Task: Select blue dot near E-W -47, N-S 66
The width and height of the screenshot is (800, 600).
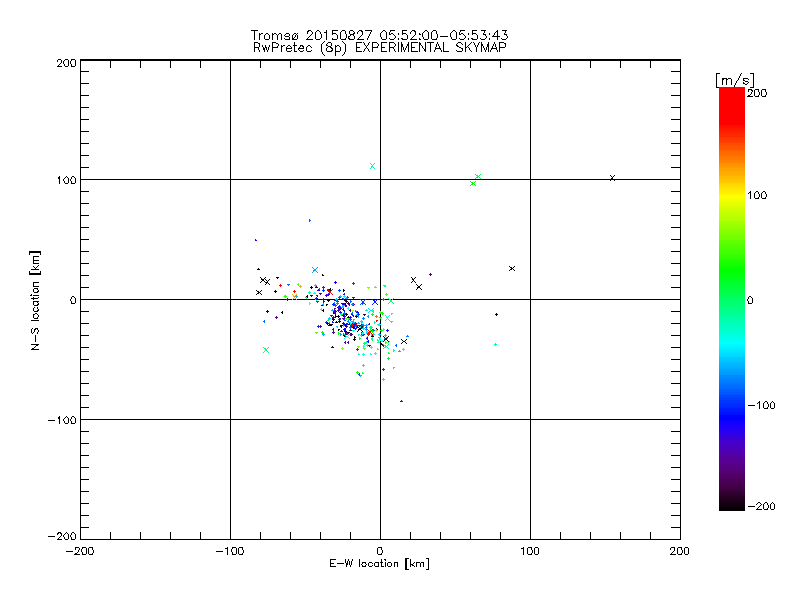Action: pyautogui.click(x=310, y=220)
